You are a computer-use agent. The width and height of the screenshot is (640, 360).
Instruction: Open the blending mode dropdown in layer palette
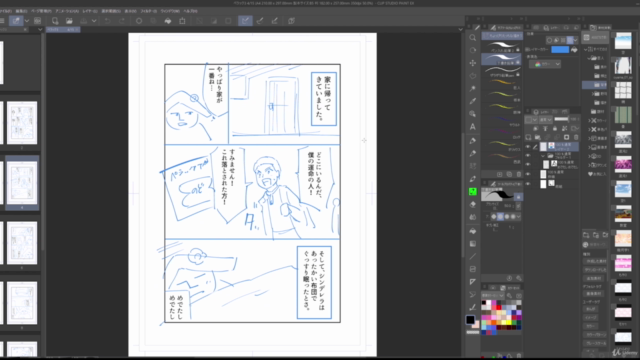tap(545, 120)
